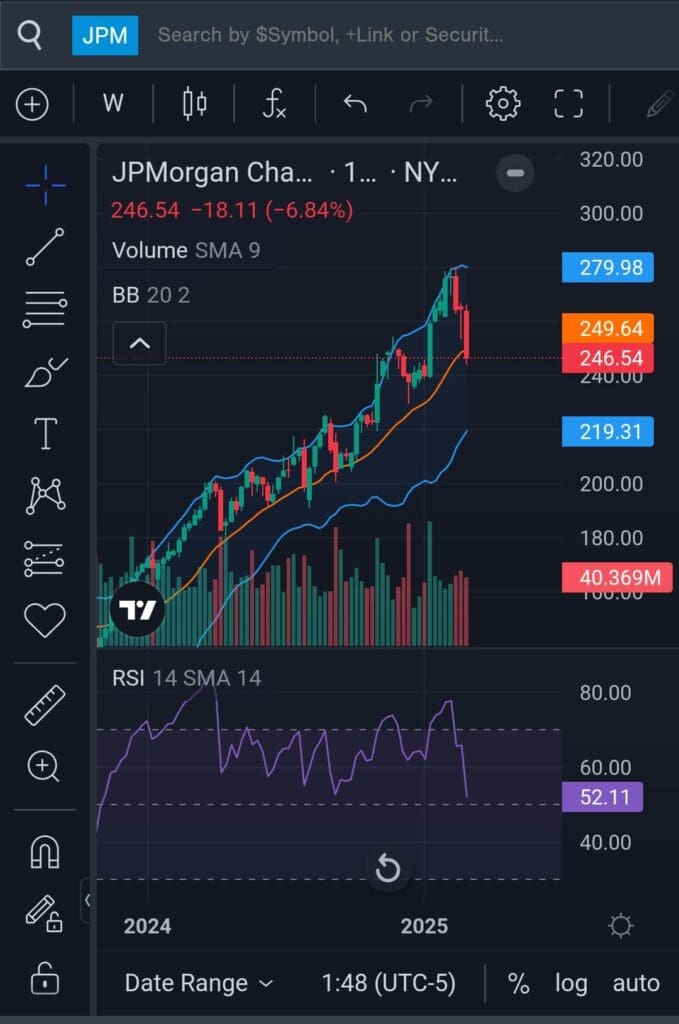Select the chart patterns tool
The image size is (679, 1024).
click(45, 495)
